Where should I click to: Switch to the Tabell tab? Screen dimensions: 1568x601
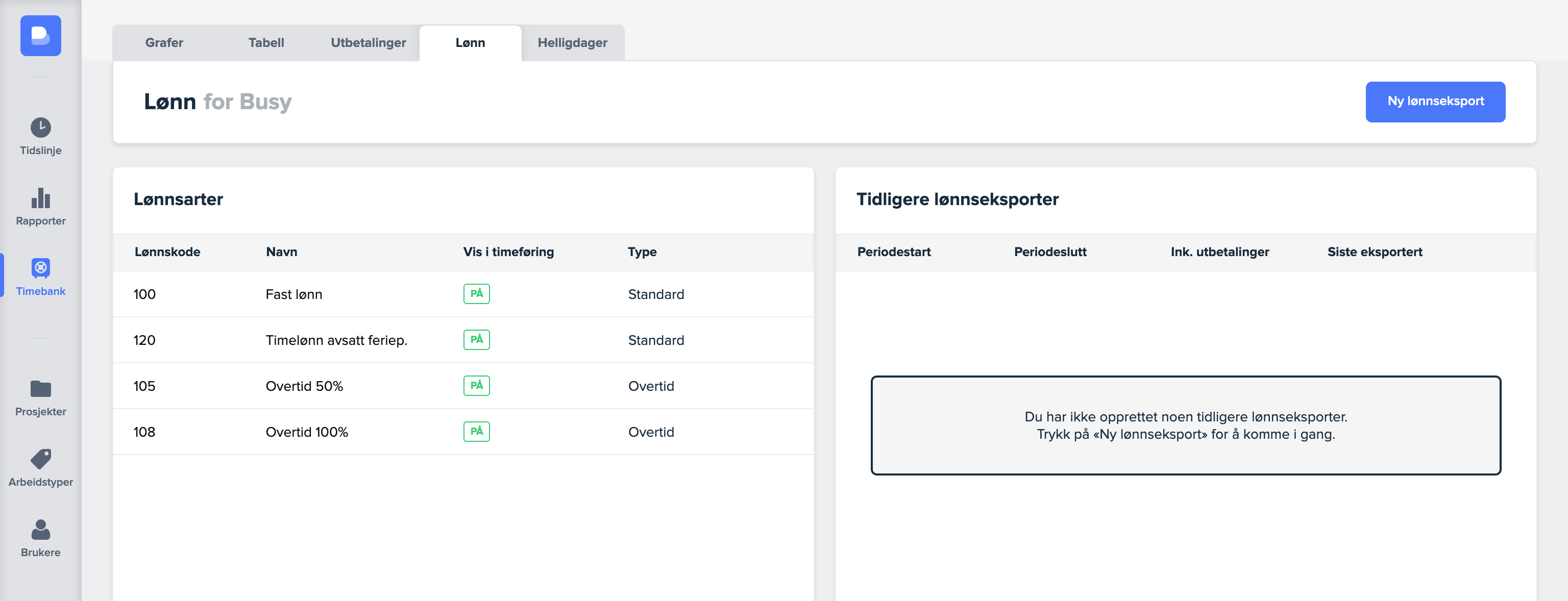[x=266, y=42]
